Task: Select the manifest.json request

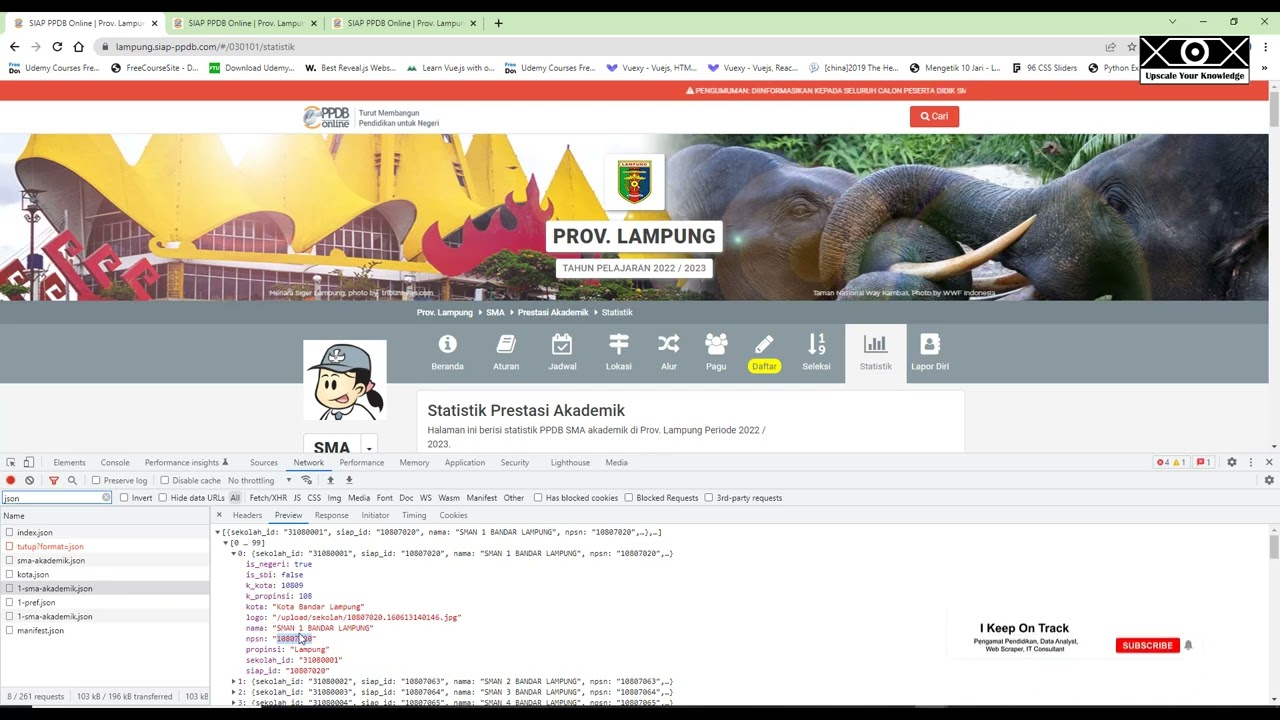Action: click(40, 631)
